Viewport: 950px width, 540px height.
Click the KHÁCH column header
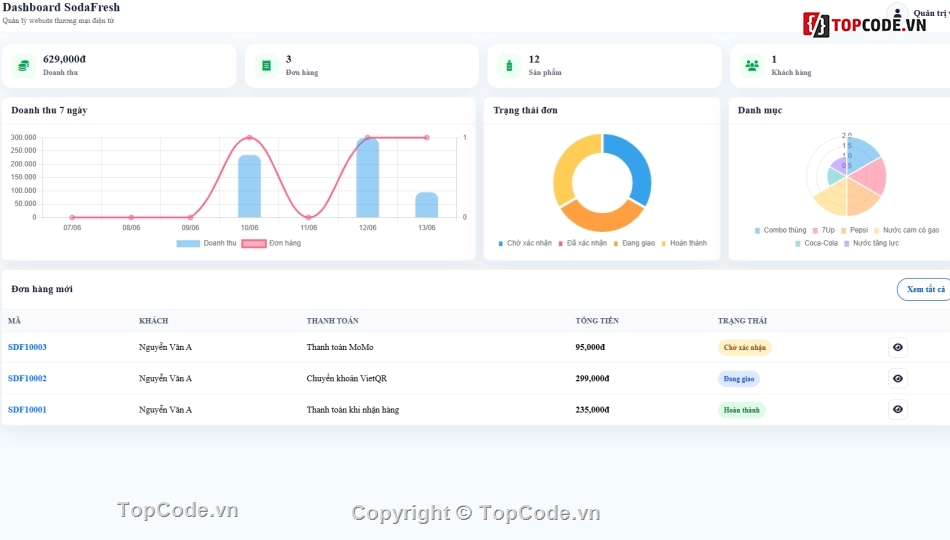[x=153, y=321]
